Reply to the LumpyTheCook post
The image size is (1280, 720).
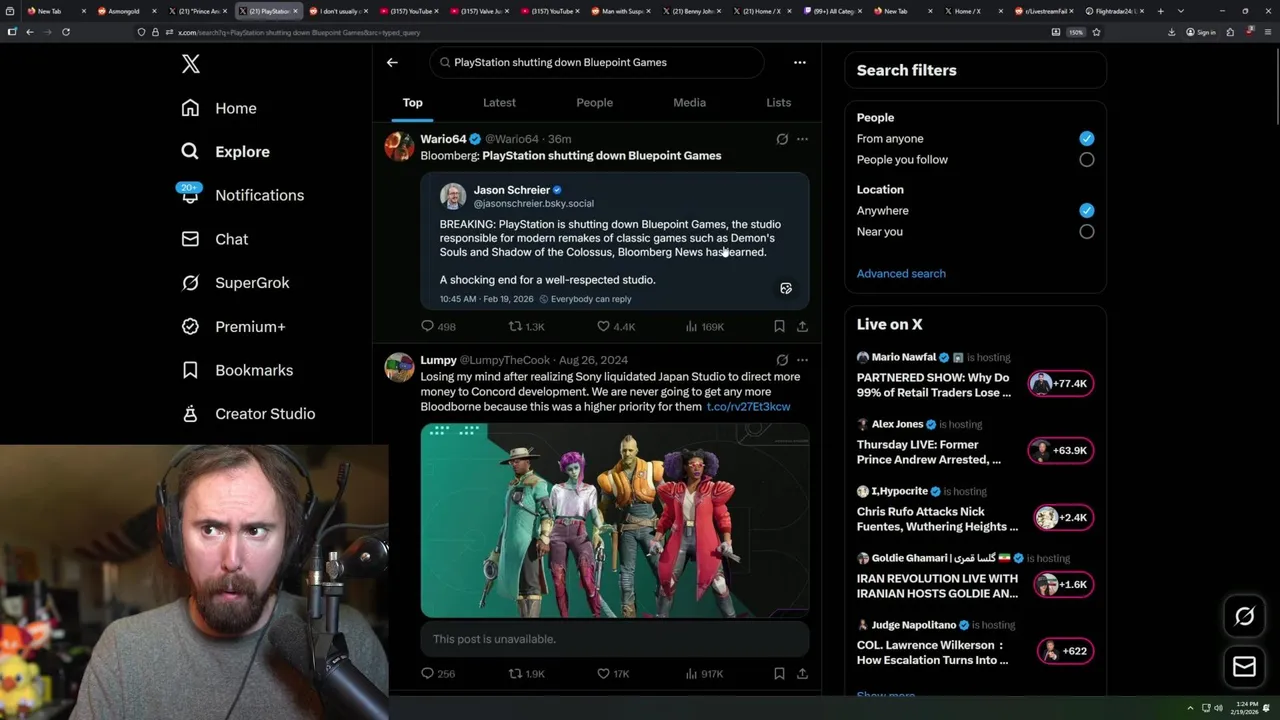pos(438,674)
